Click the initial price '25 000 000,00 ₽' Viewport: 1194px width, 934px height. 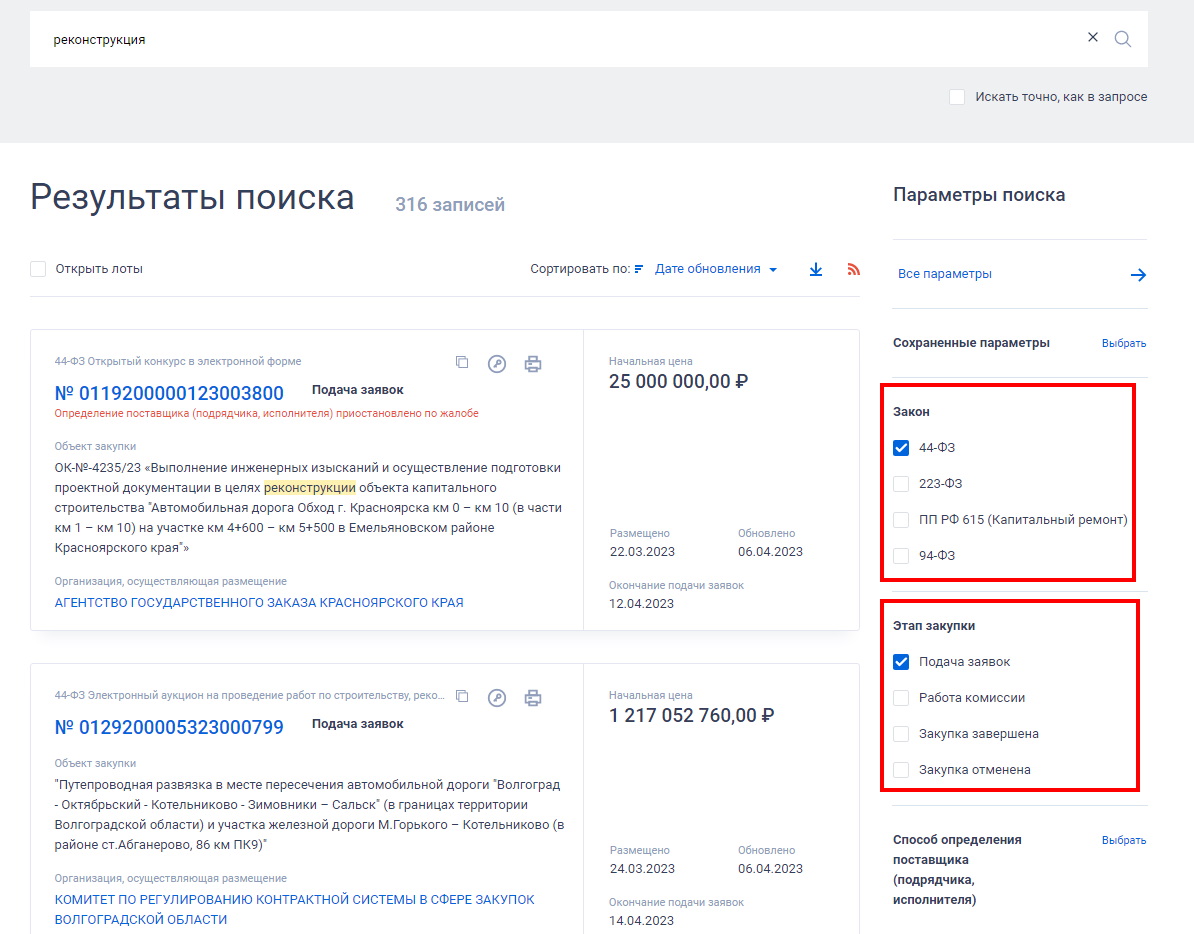pyautogui.click(x=678, y=382)
